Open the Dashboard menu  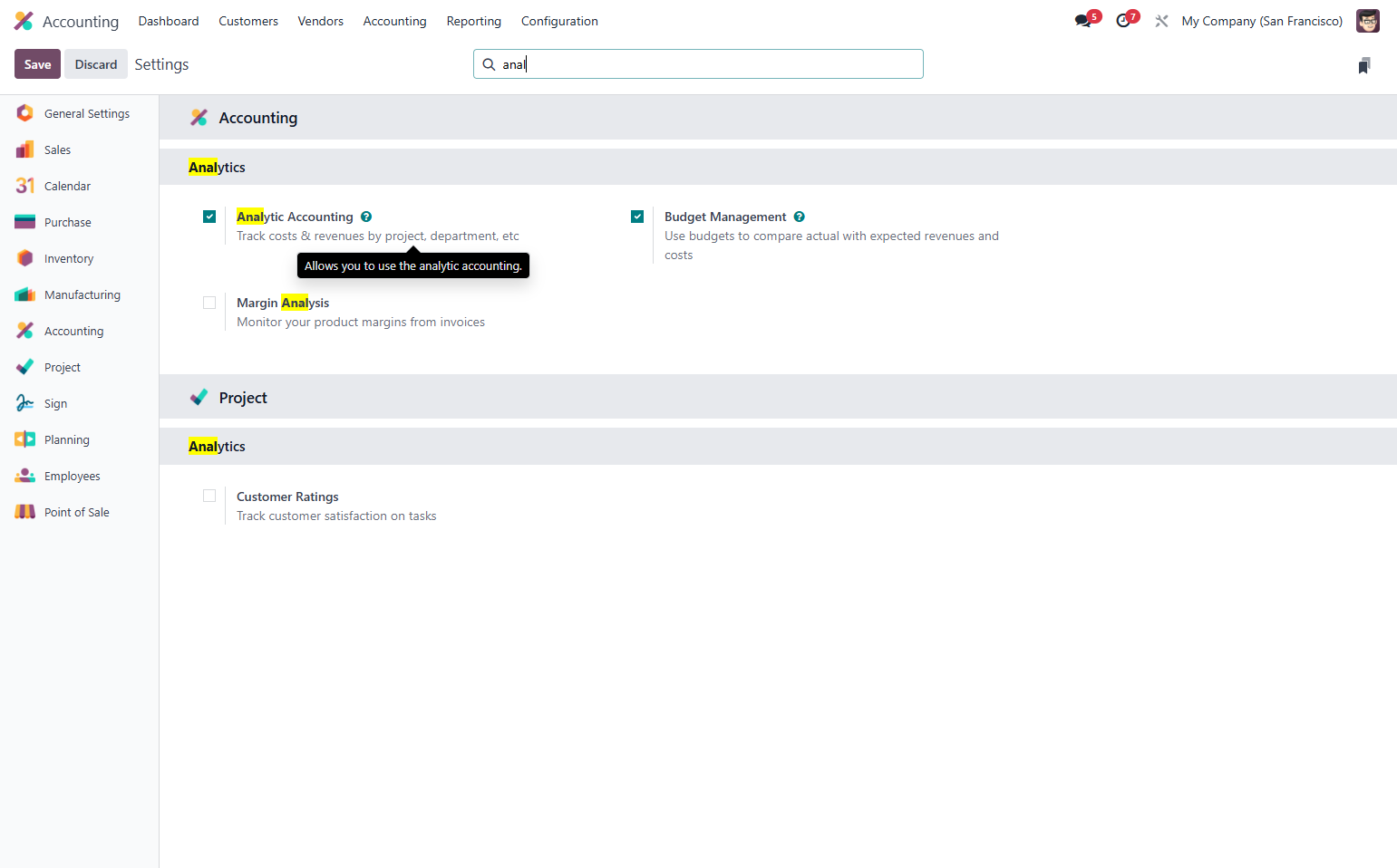[x=169, y=21]
